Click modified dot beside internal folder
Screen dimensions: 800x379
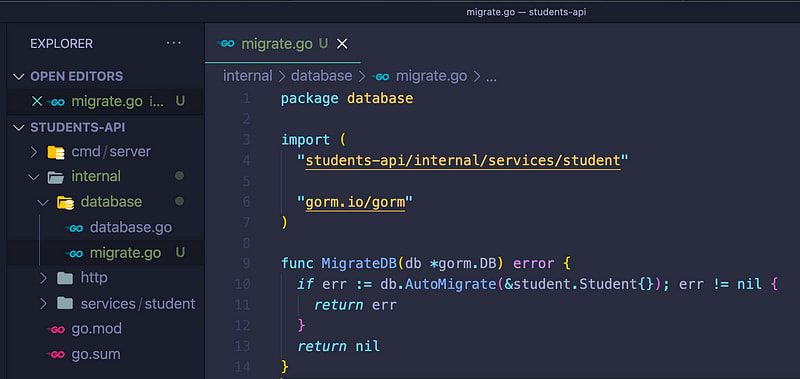click(179, 176)
